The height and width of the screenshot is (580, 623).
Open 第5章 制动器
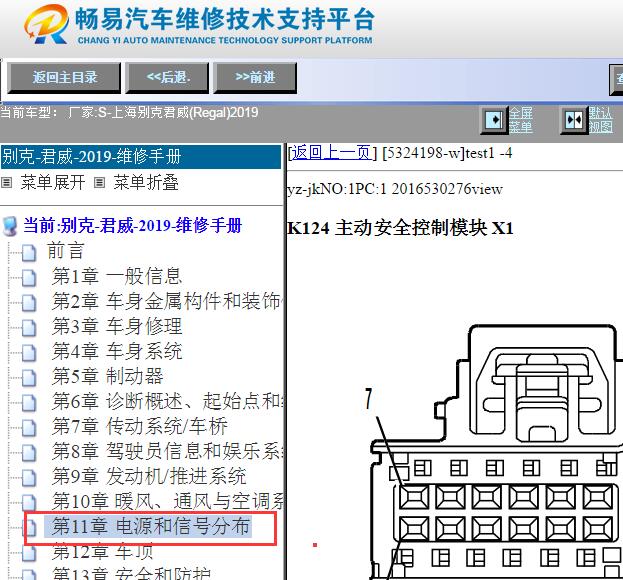pyautogui.click(x=107, y=377)
